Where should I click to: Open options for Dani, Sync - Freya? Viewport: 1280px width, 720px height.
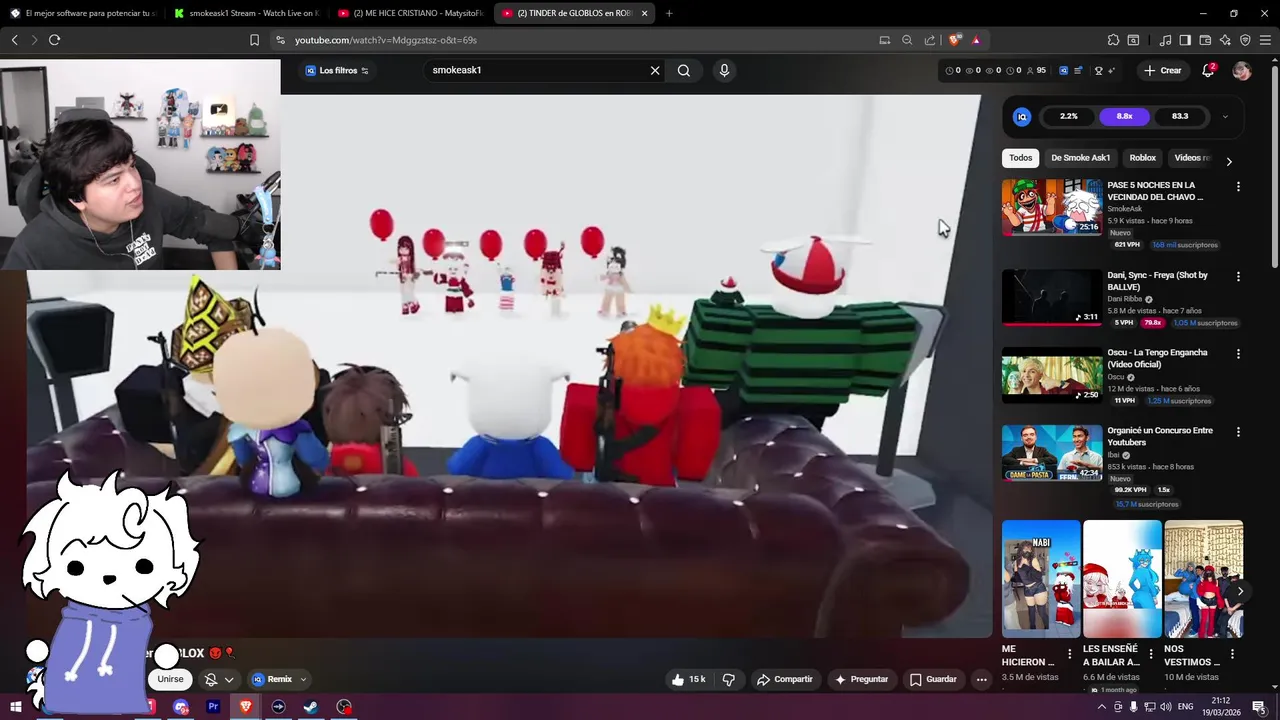point(1238,276)
